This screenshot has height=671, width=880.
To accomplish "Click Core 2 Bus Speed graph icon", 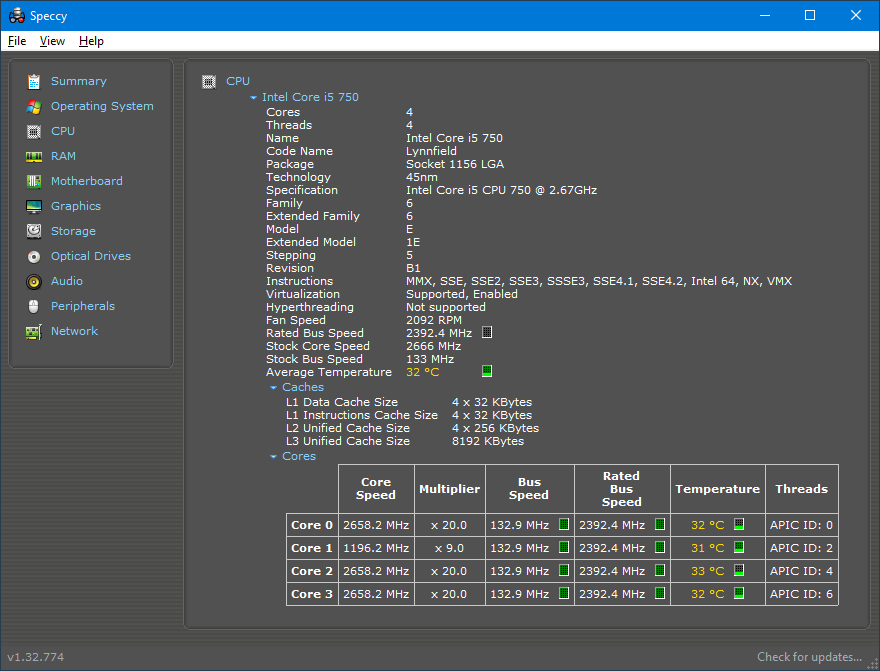I will (x=564, y=570).
